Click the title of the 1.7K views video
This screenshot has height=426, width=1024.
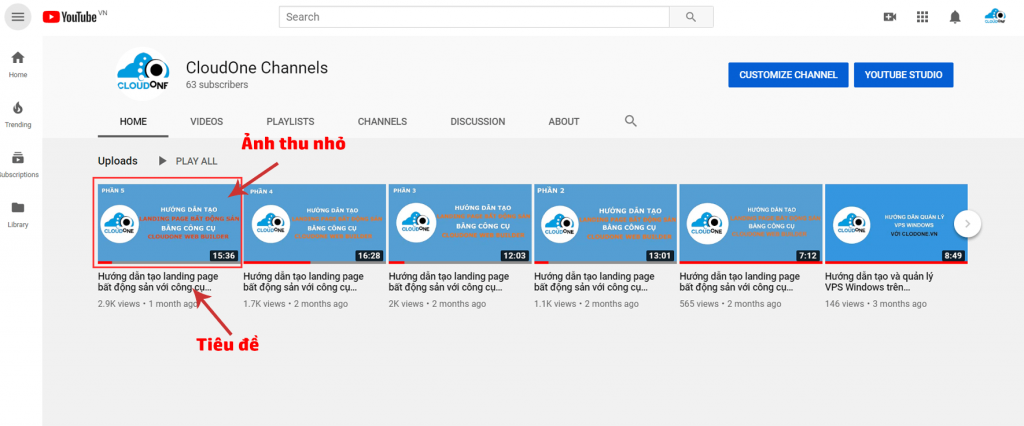304,282
